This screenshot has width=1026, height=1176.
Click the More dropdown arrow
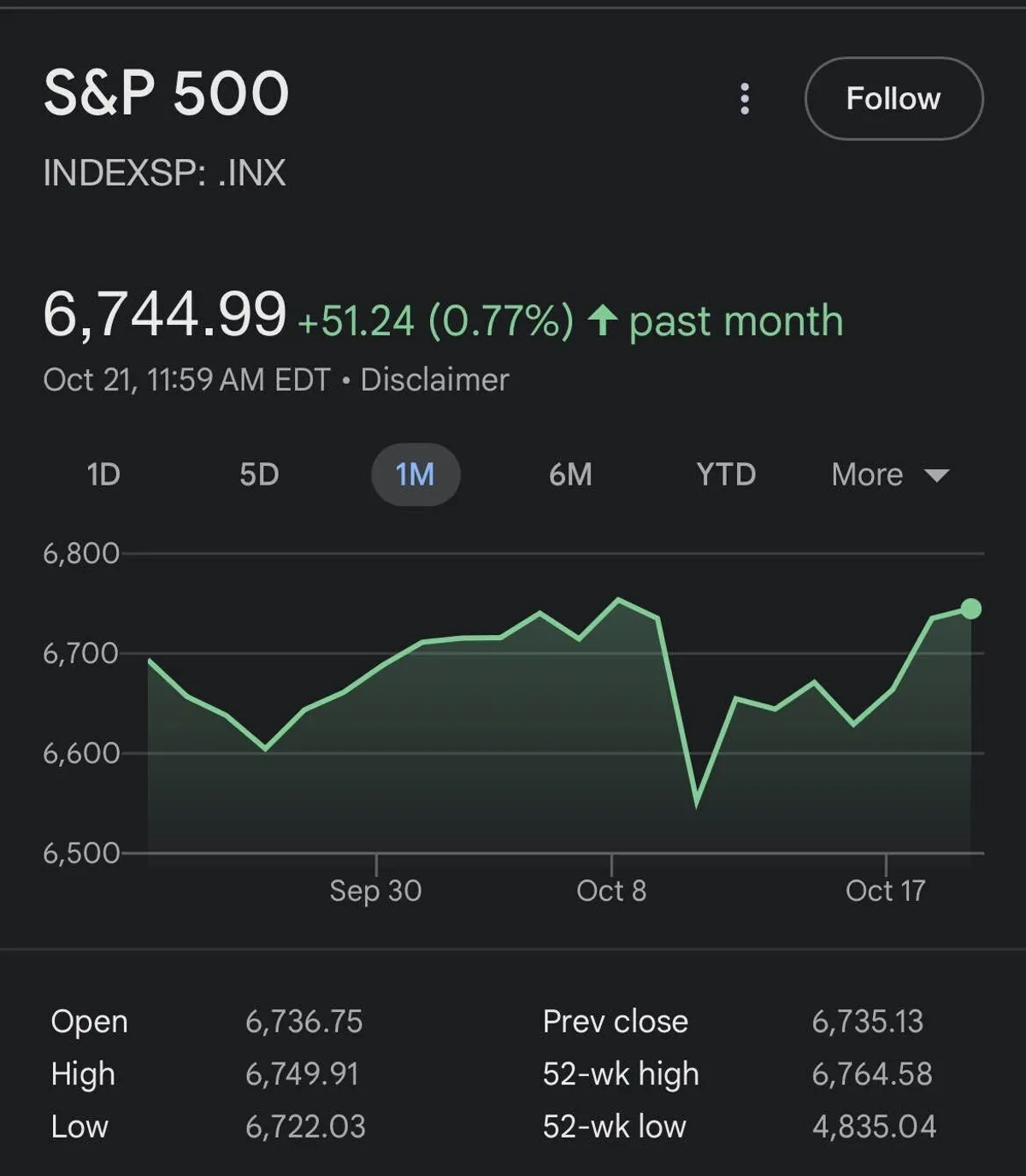tap(937, 475)
